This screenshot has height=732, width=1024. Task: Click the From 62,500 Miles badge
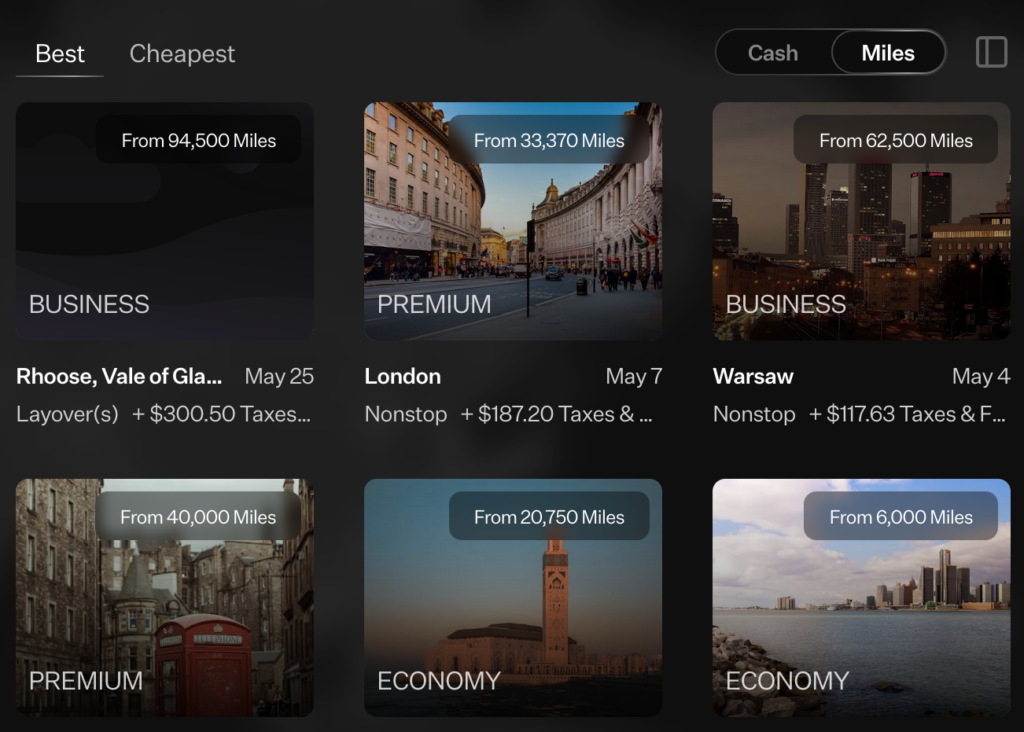click(x=895, y=141)
